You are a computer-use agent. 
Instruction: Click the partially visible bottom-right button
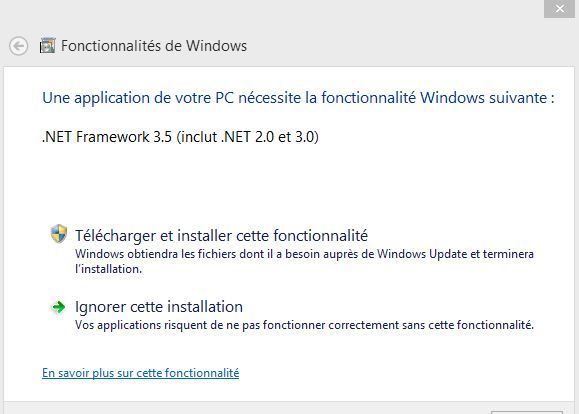527,412
